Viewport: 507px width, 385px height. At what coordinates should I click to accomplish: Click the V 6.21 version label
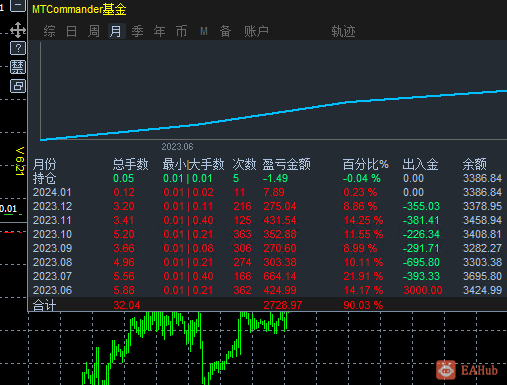coord(20,161)
